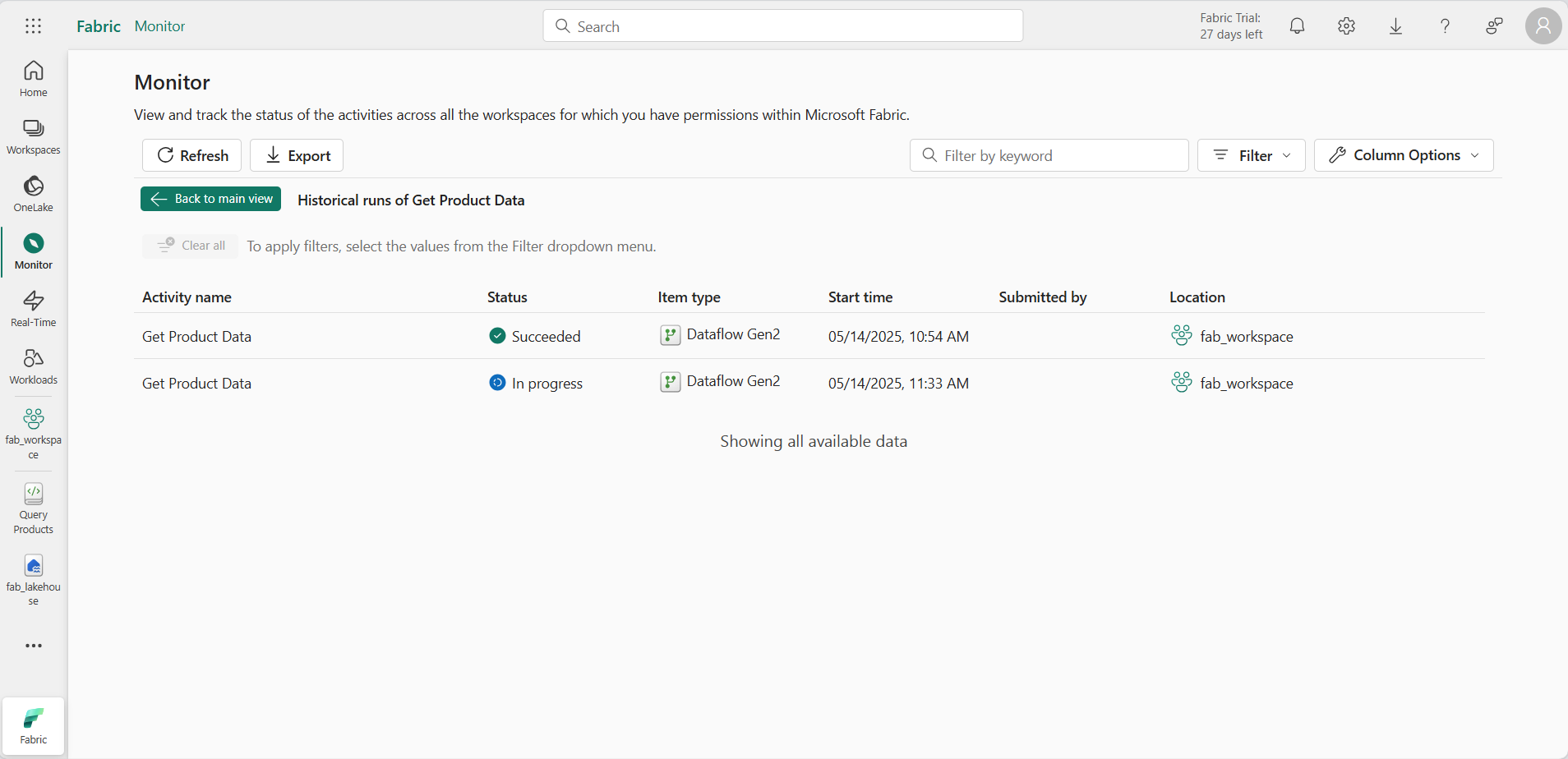Image resolution: width=1568 pixels, height=759 pixels.
Task: Click the Monitor breadcrumb in the header
Action: (x=159, y=26)
